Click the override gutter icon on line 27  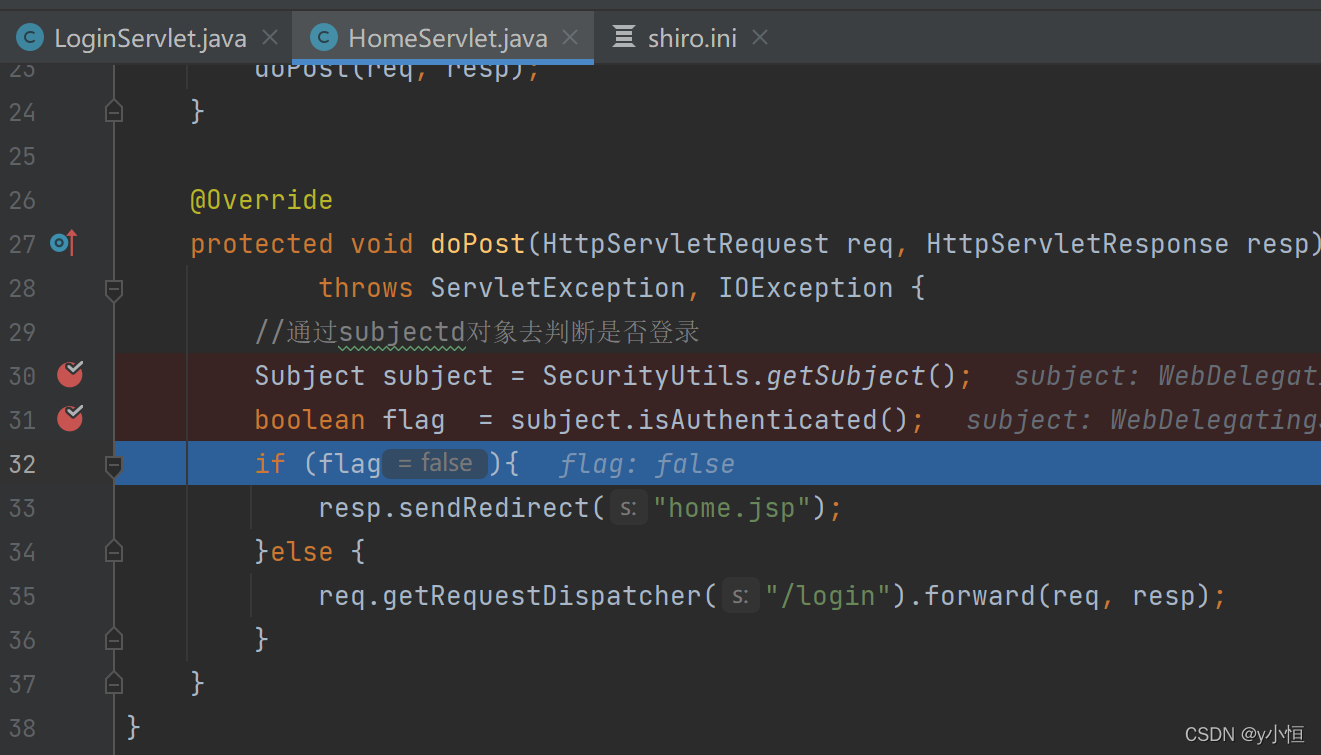coord(63,243)
